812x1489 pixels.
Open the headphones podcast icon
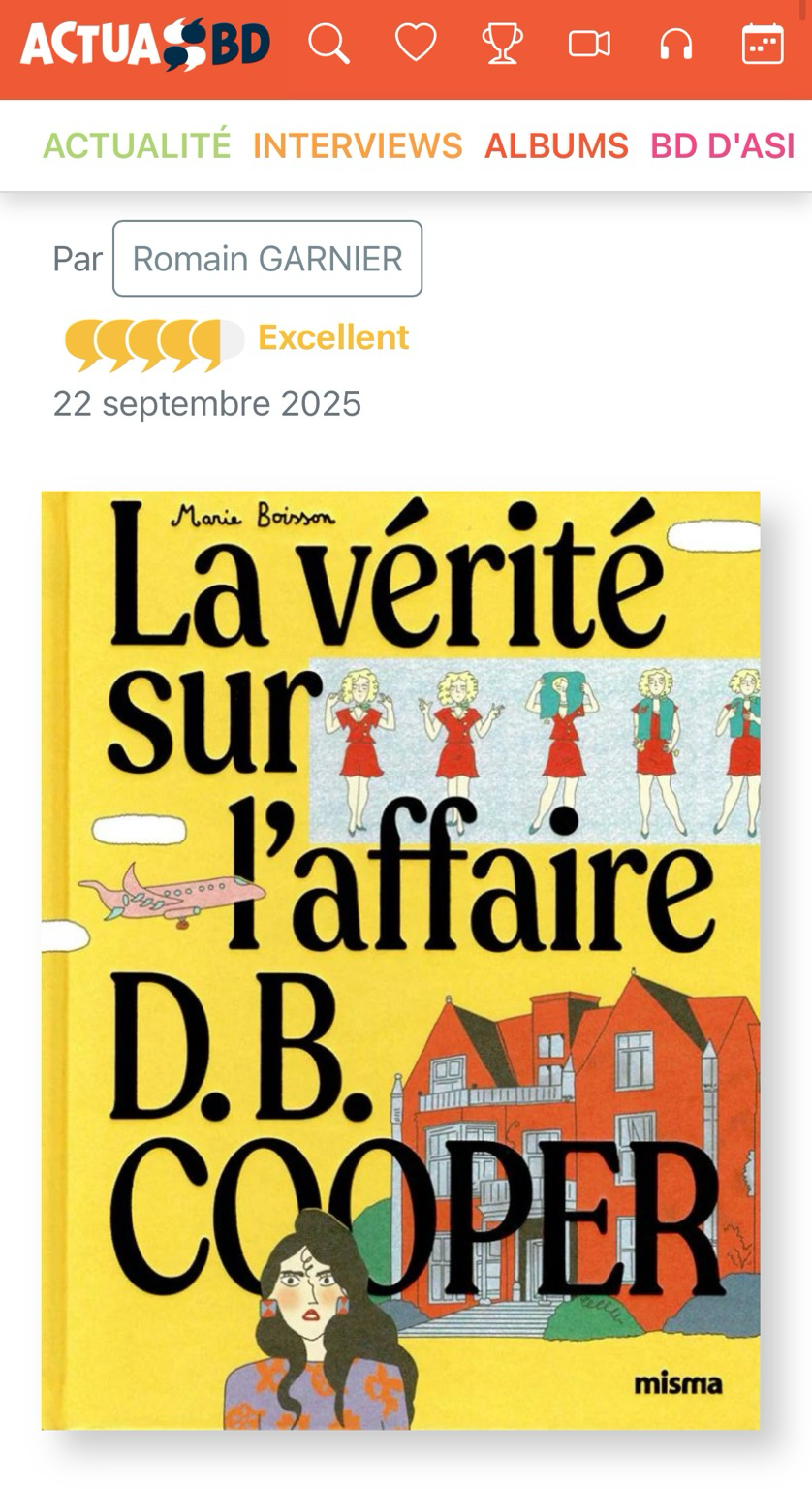(675, 44)
